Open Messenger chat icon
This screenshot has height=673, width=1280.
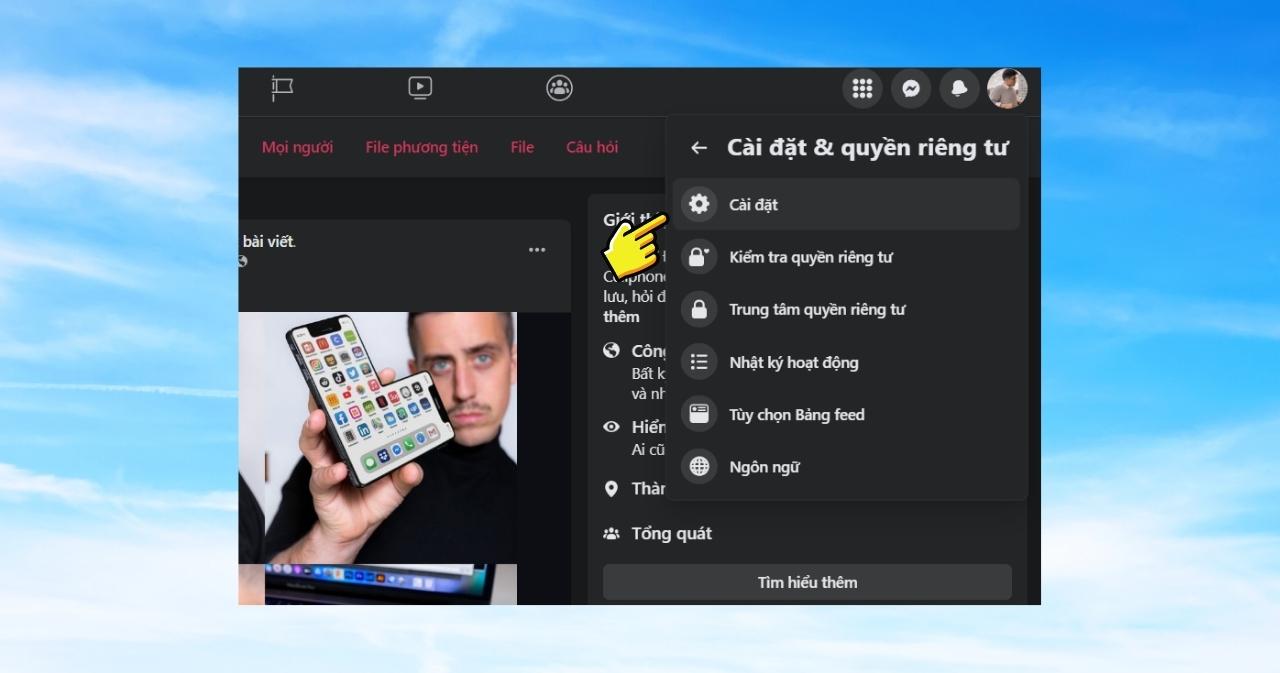point(911,89)
